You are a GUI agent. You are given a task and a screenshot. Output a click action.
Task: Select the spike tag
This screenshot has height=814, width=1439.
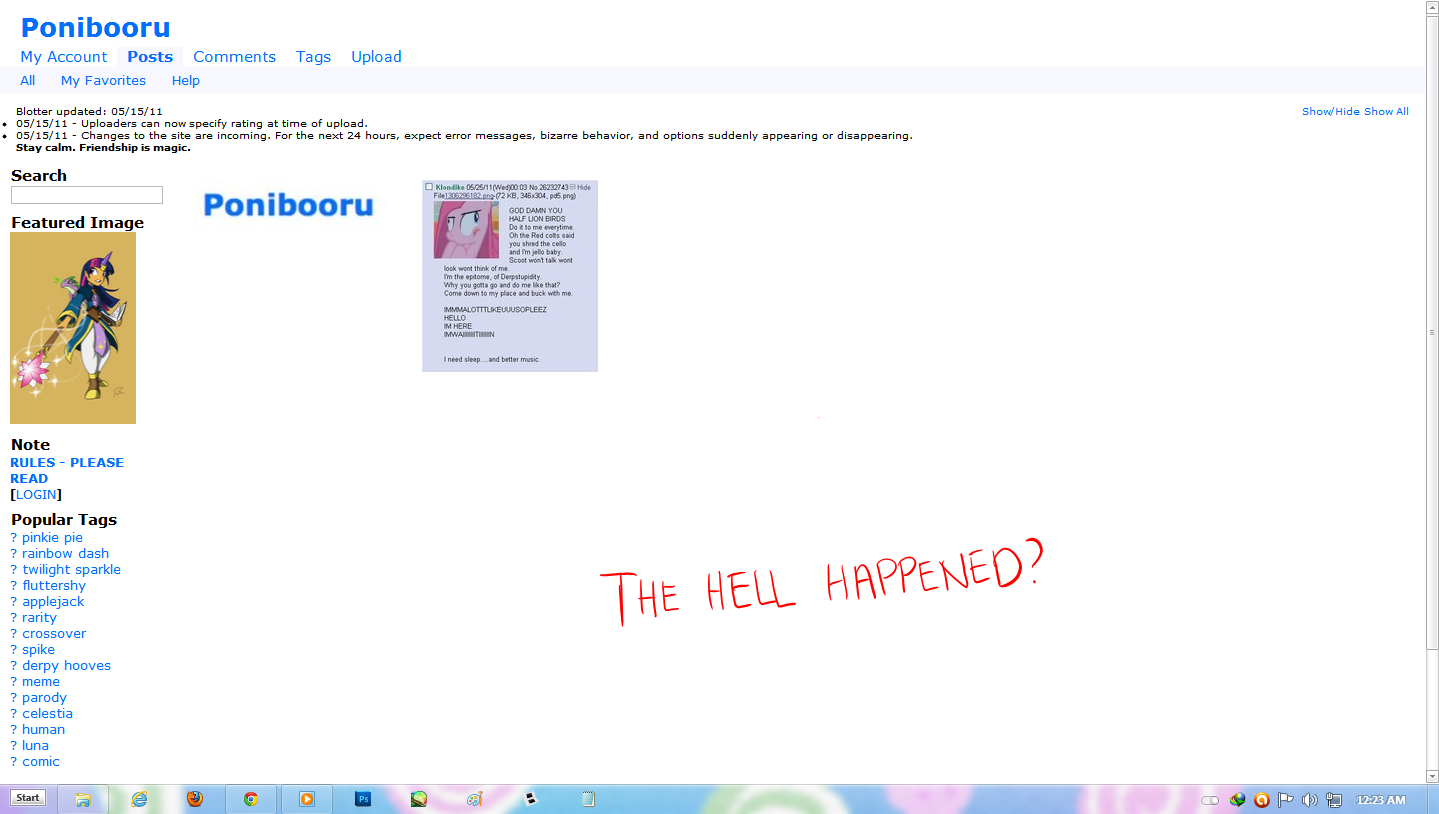point(39,650)
